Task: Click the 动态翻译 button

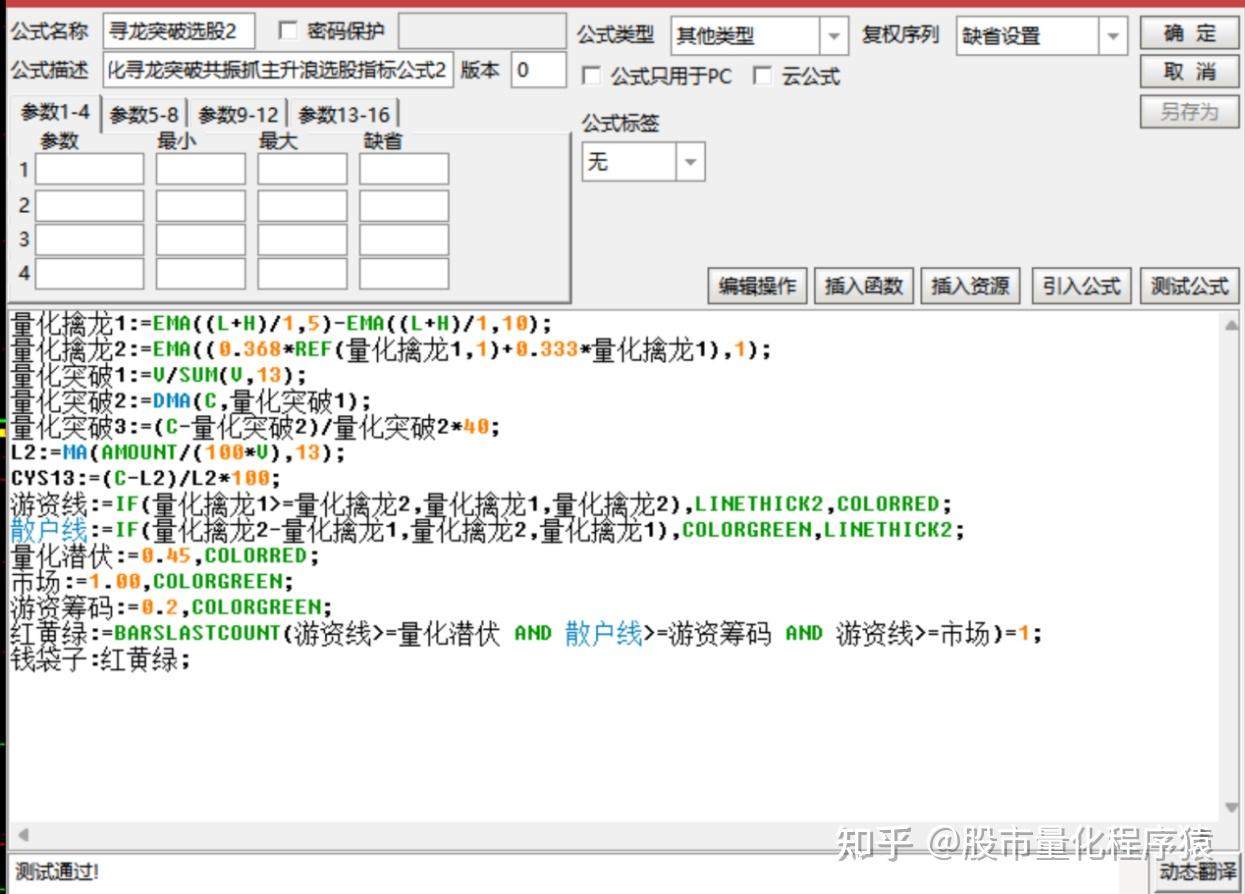Action: pyautogui.click(x=1197, y=872)
